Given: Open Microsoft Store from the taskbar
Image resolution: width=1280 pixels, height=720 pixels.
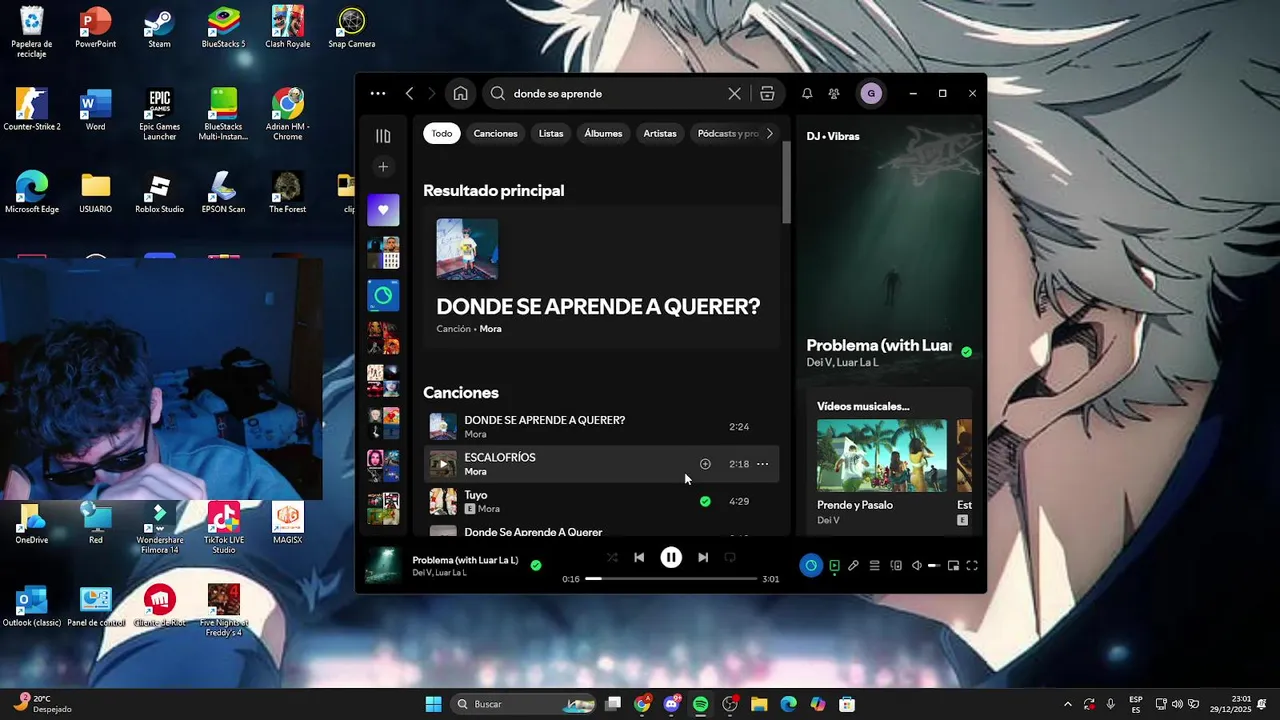Looking at the screenshot, I should 847,704.
